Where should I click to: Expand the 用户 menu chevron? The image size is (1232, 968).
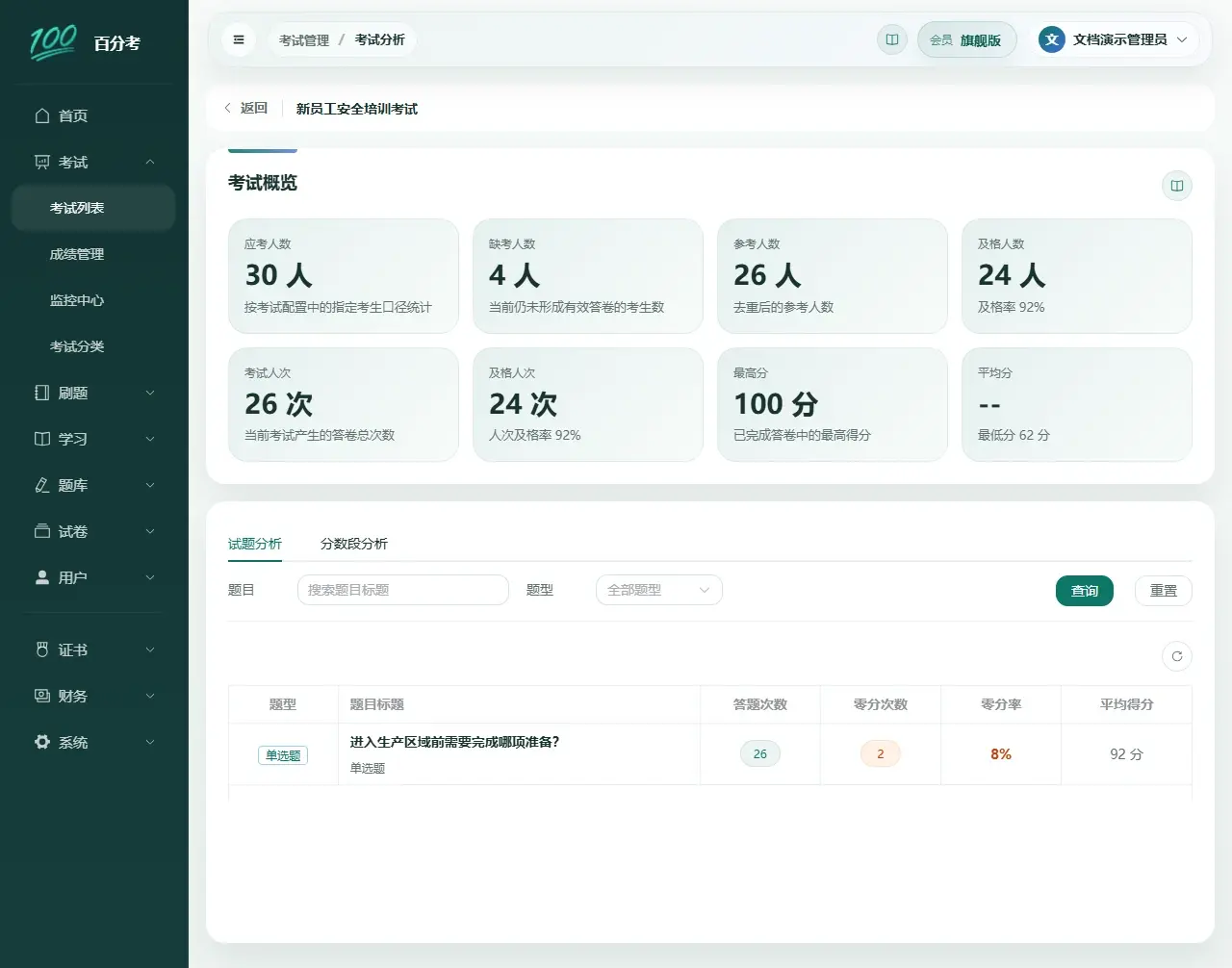point(150,577)
